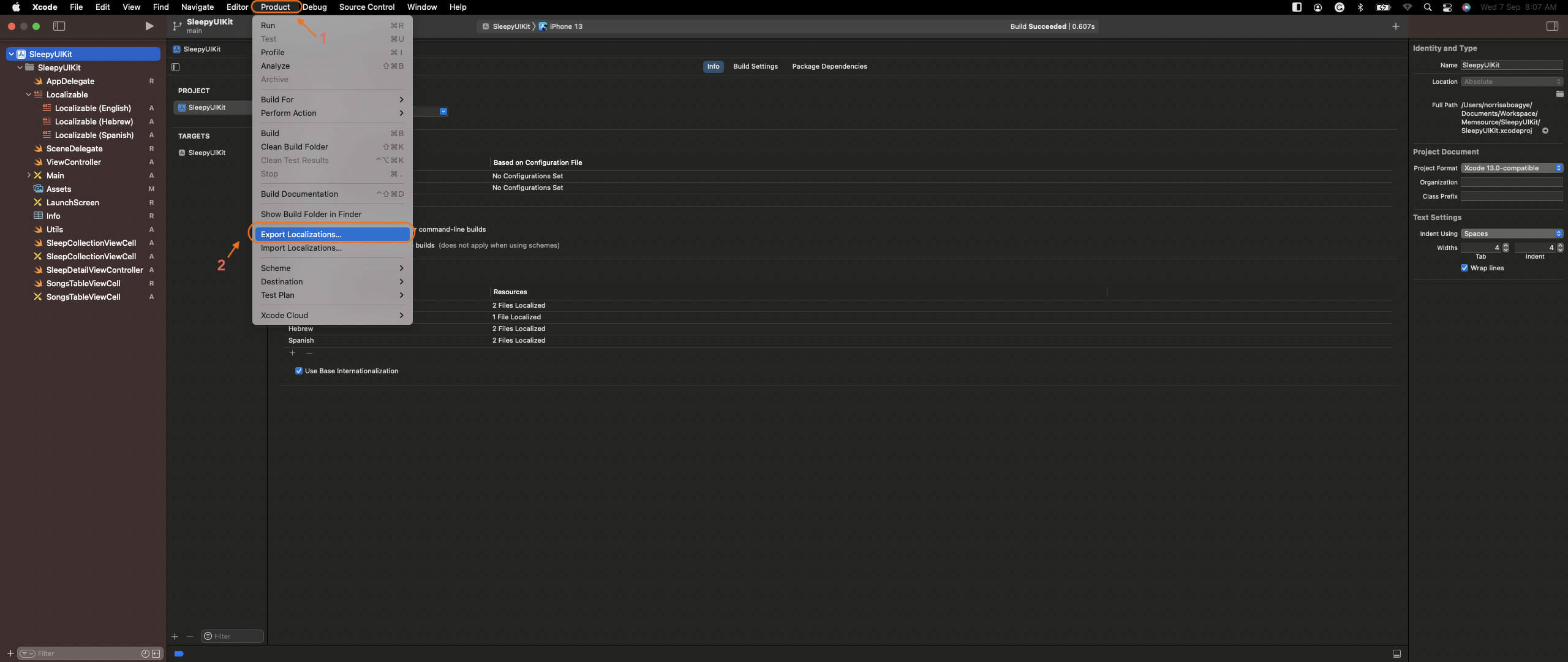Uncheck Use Base Internationalization
Image resolution: width=1568 pixels, height=662 pixels.
point(299,371)
